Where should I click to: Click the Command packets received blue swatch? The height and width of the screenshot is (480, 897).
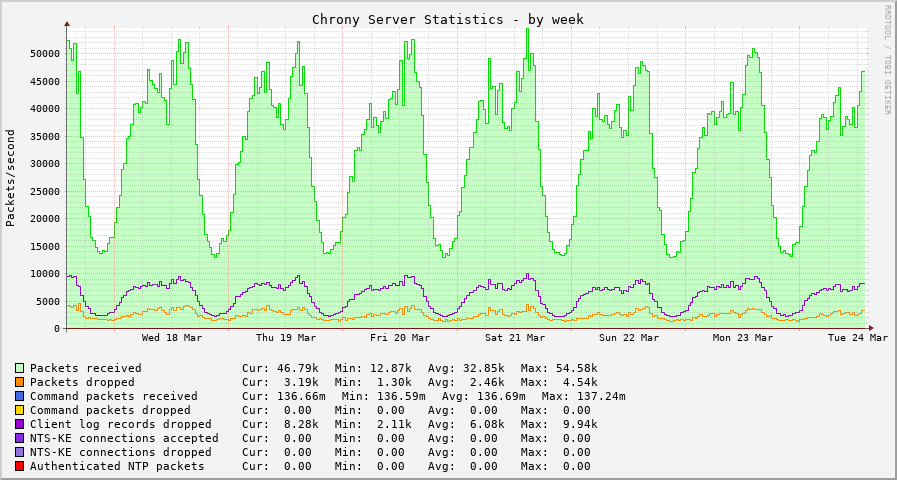pos(20,396)
